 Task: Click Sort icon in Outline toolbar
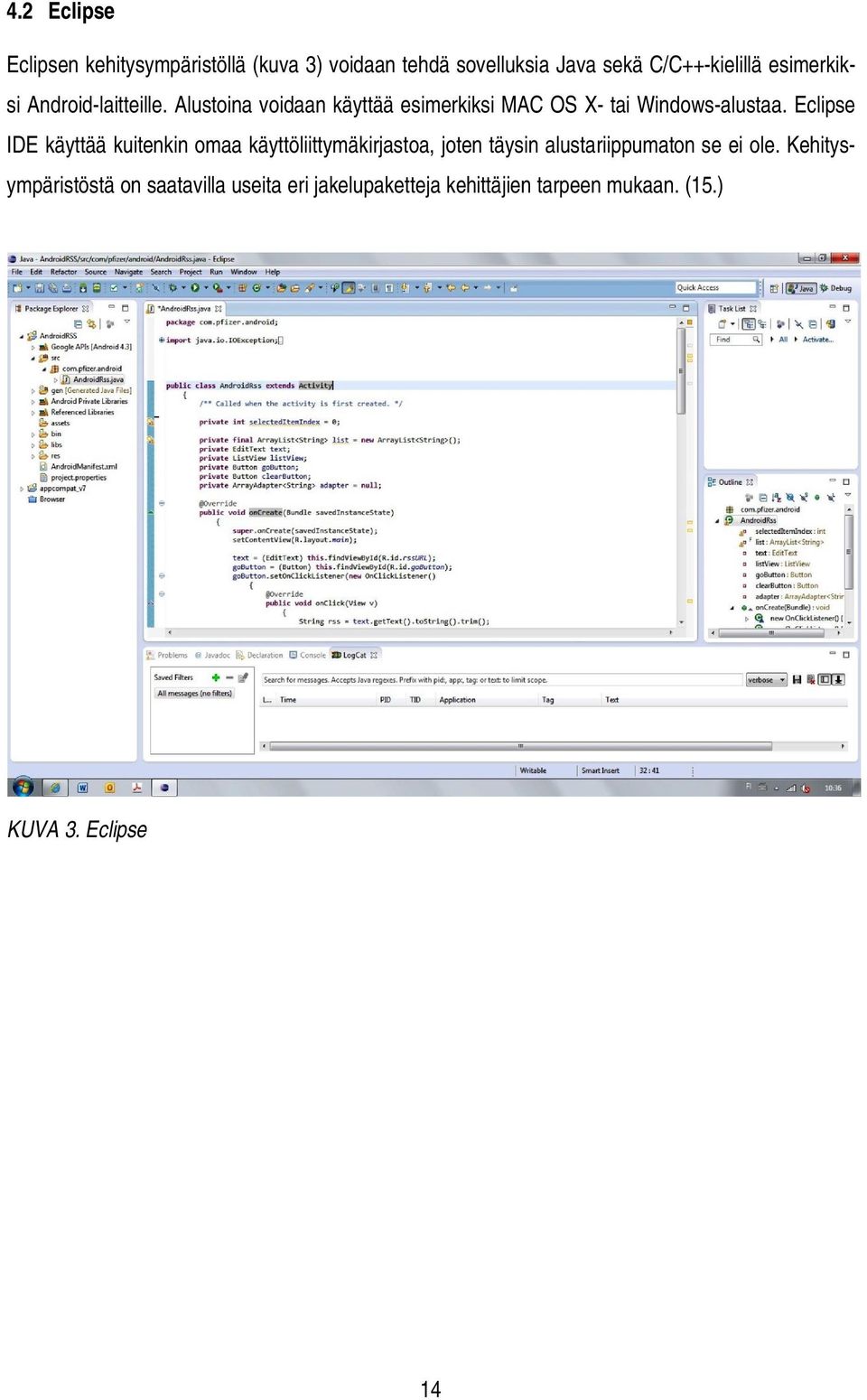pos(776,498)
